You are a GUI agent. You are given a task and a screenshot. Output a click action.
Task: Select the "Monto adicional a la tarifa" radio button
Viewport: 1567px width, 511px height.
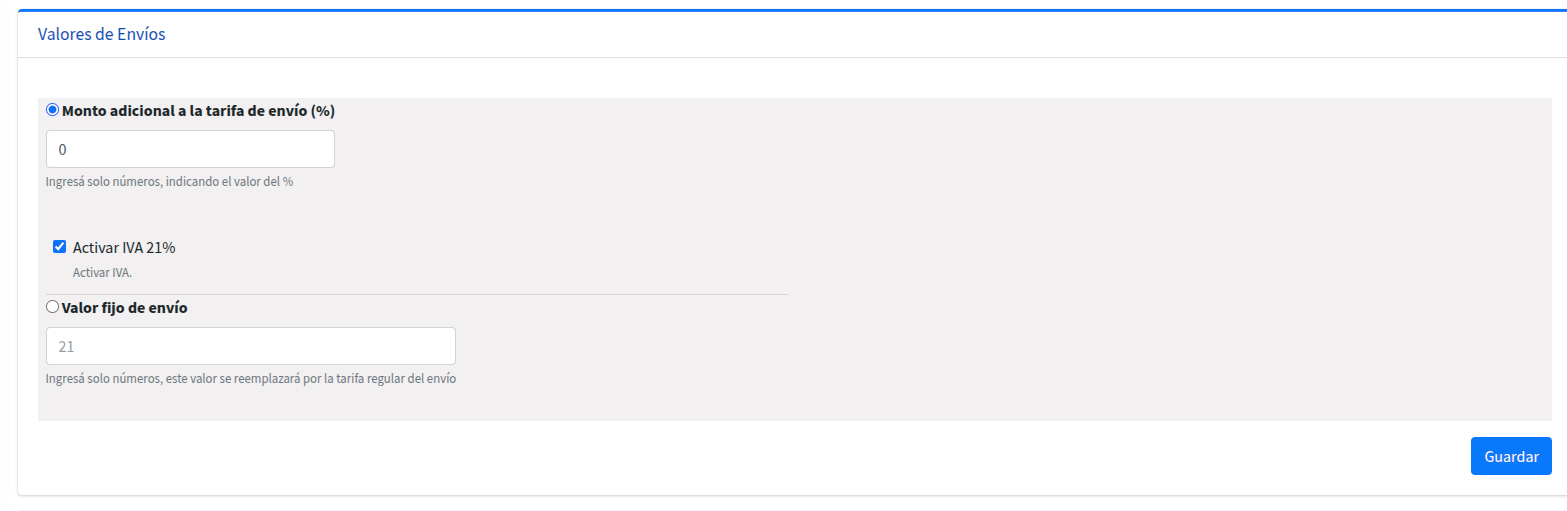click(53, 110)
